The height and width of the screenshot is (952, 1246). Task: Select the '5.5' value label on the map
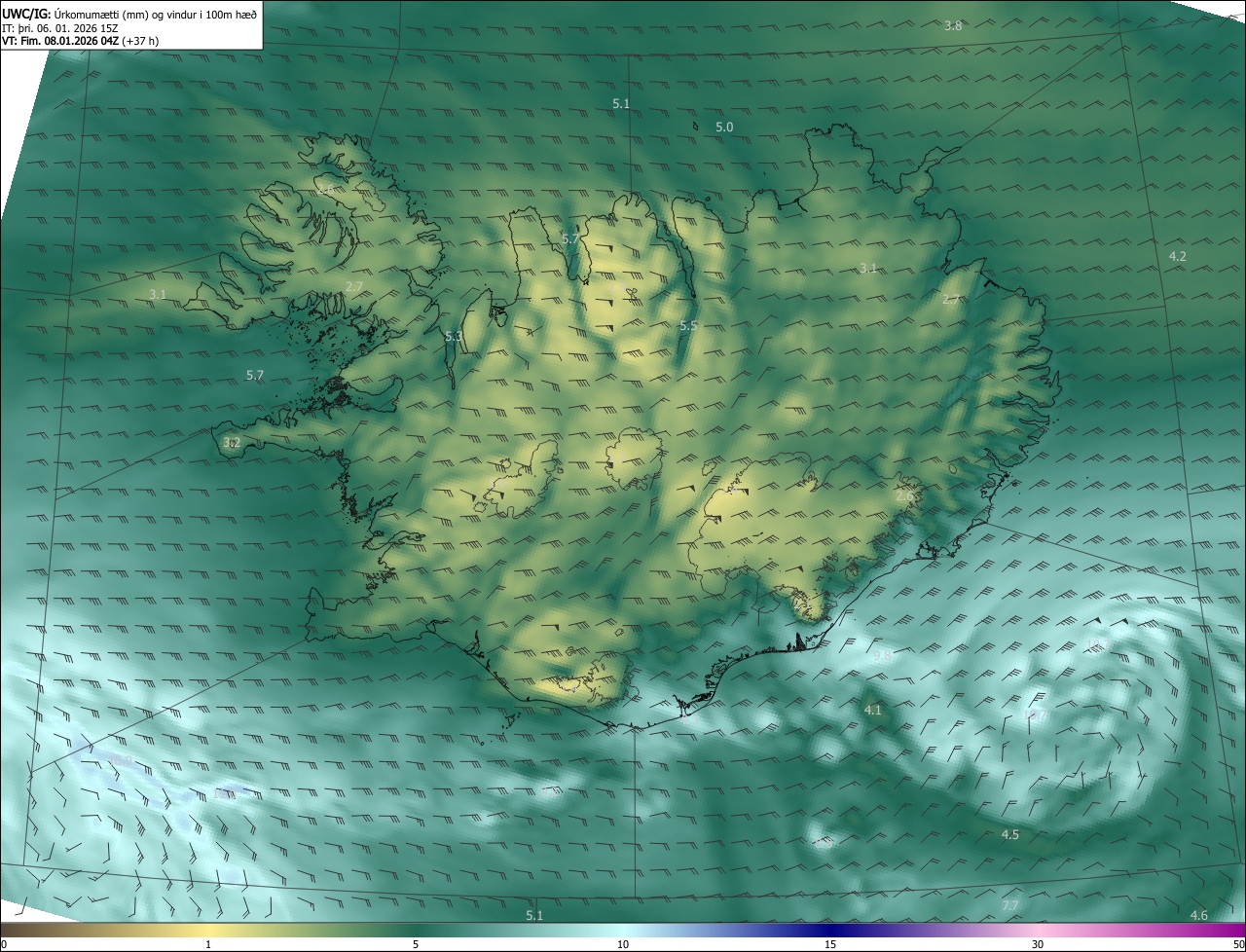point(688,326)
